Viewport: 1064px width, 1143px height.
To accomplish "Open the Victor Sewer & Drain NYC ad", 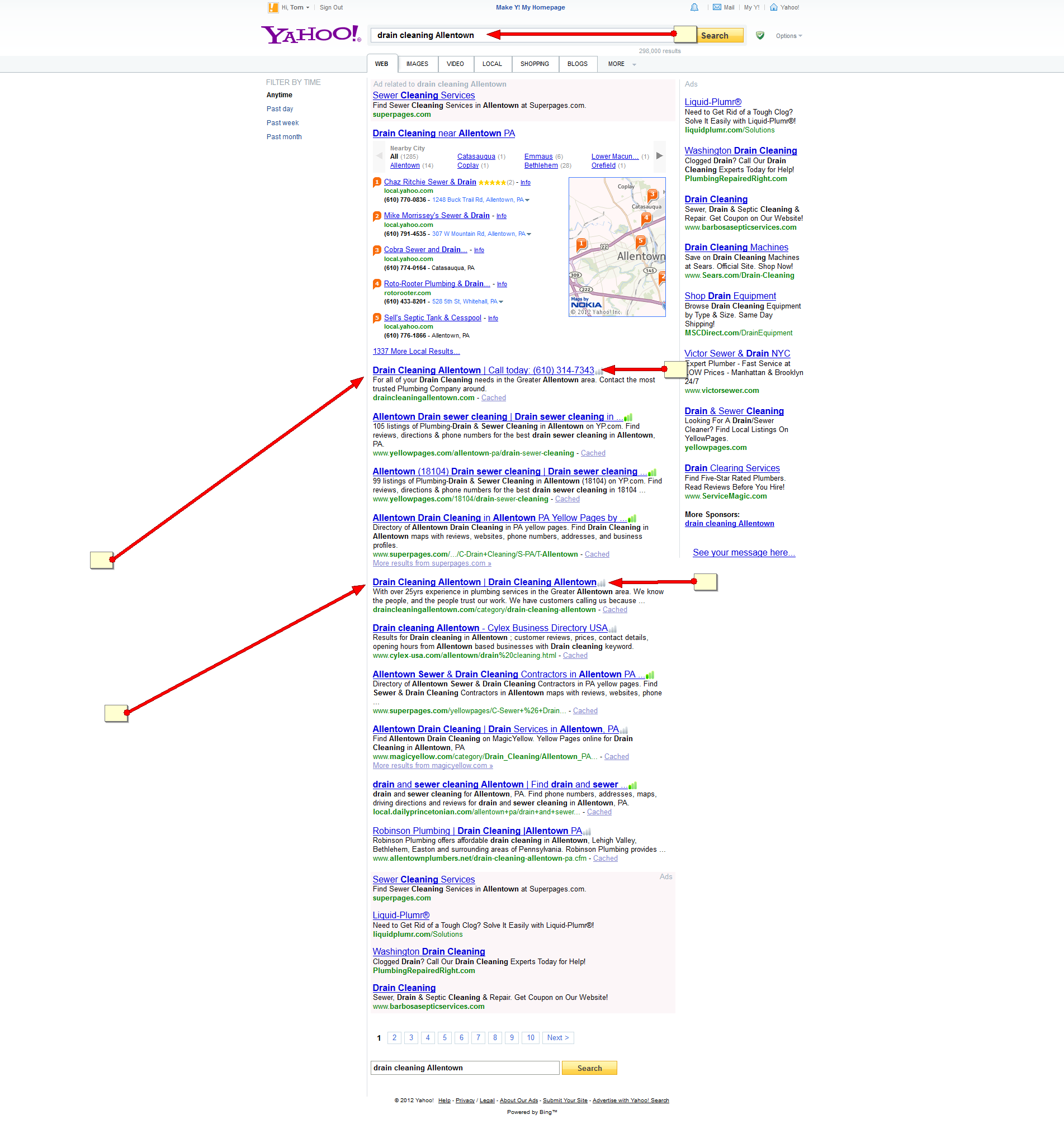I will pyautogui.click(x=737, y=354).
